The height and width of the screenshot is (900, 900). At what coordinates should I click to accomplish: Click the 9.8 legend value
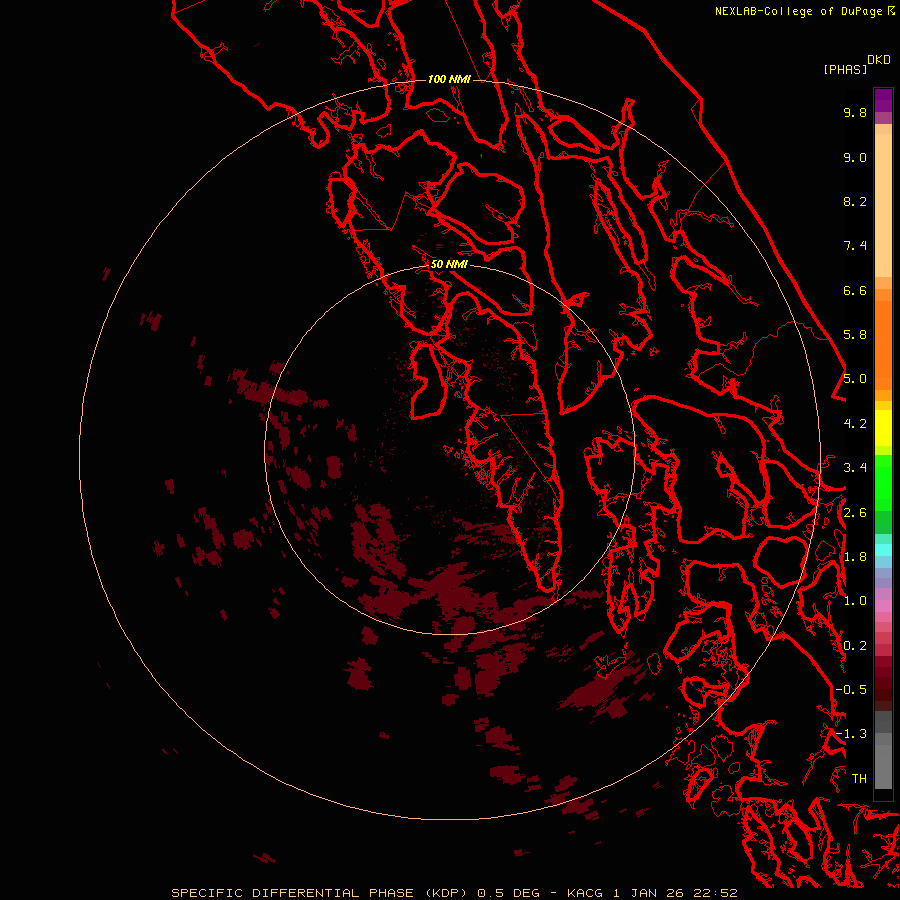click(855, 112)
